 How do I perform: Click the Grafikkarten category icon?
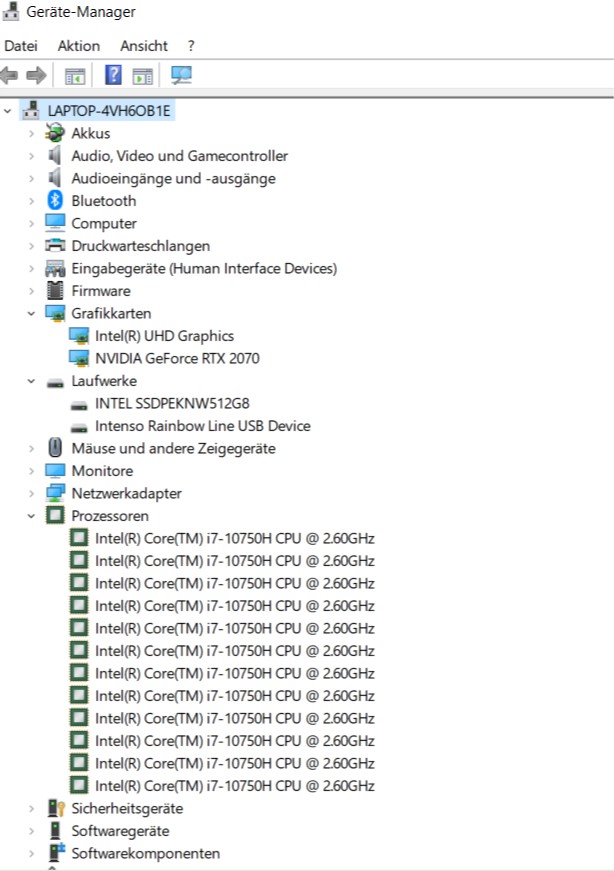[54, 313]
